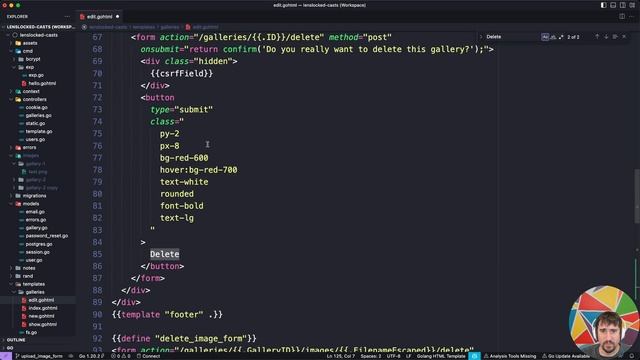
Task: Click Go 1.20.2 version status item
Action: 91,356
